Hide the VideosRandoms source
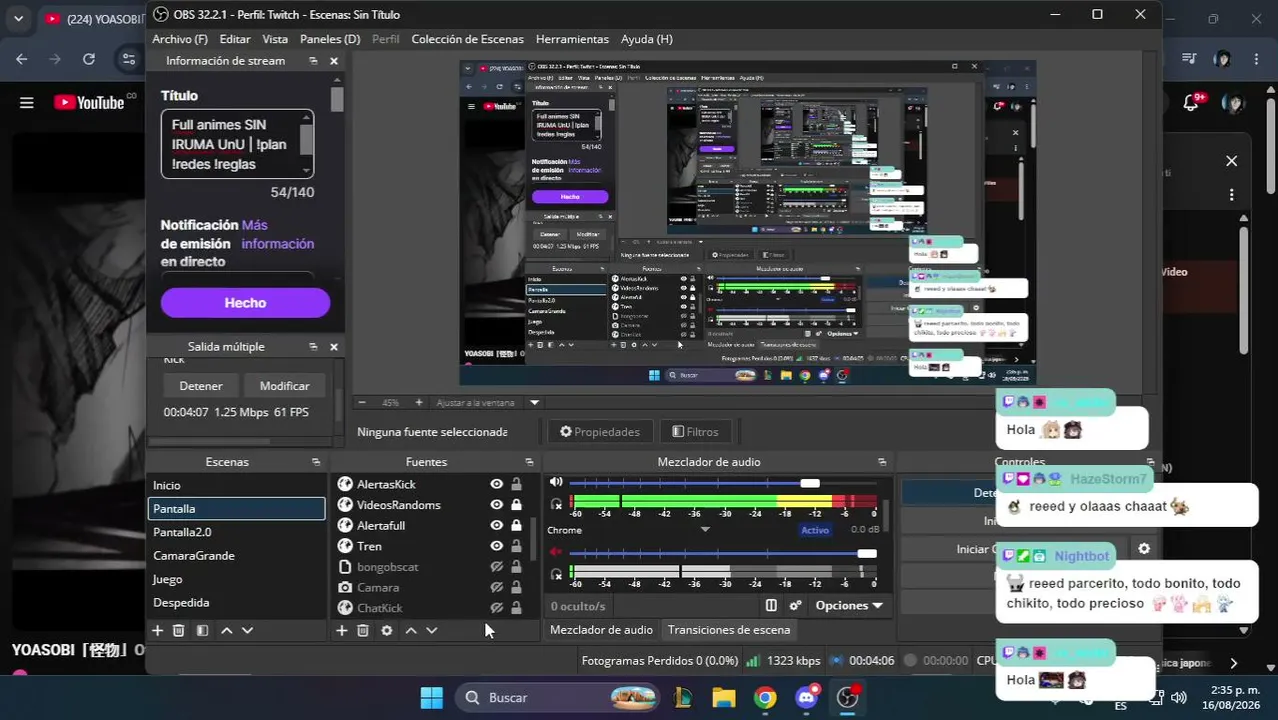The width and height of the screenshot is (1278, 720). tap(496, 505)
